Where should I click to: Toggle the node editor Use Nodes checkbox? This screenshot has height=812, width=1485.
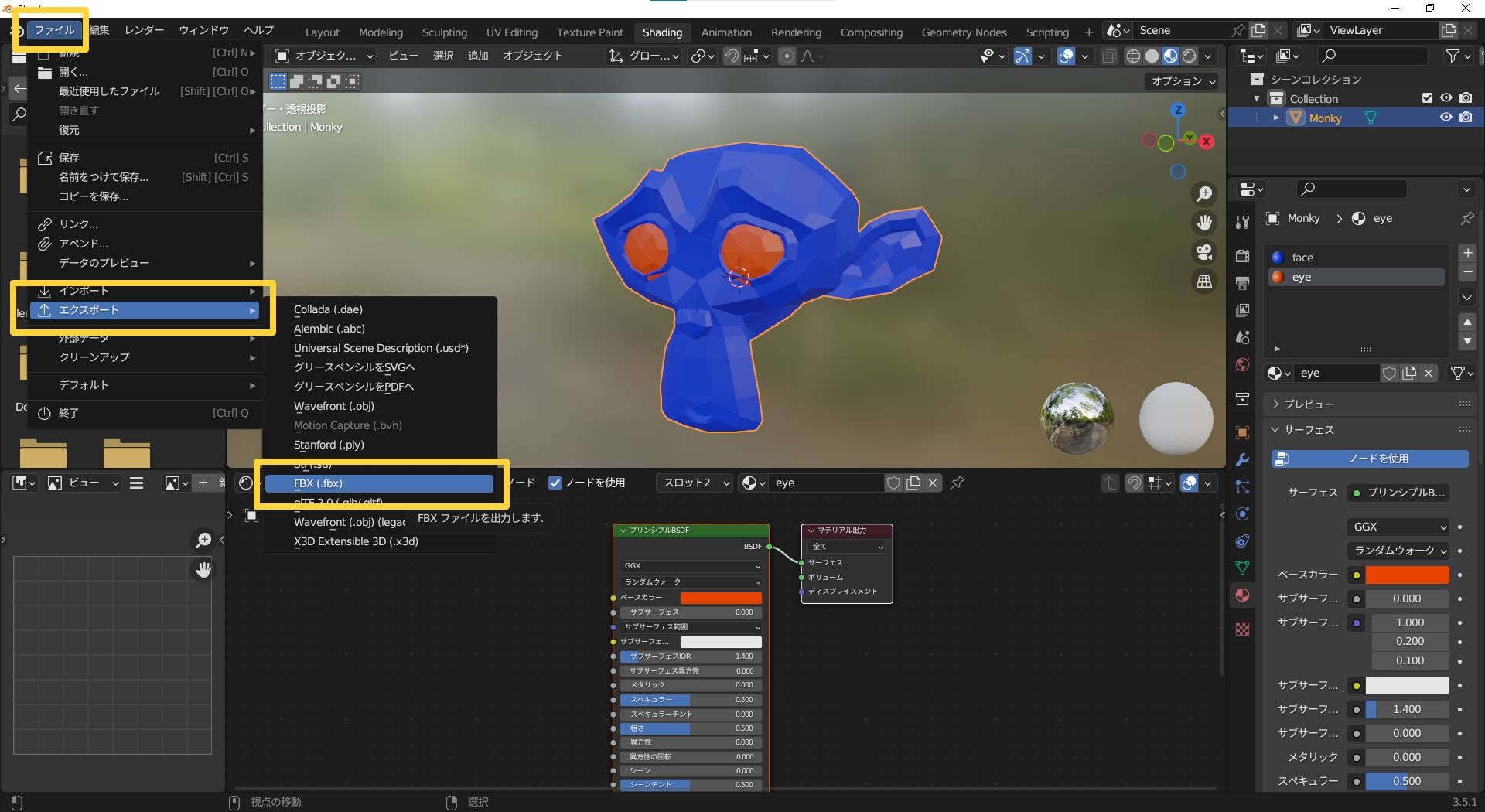tap(555, 483)
